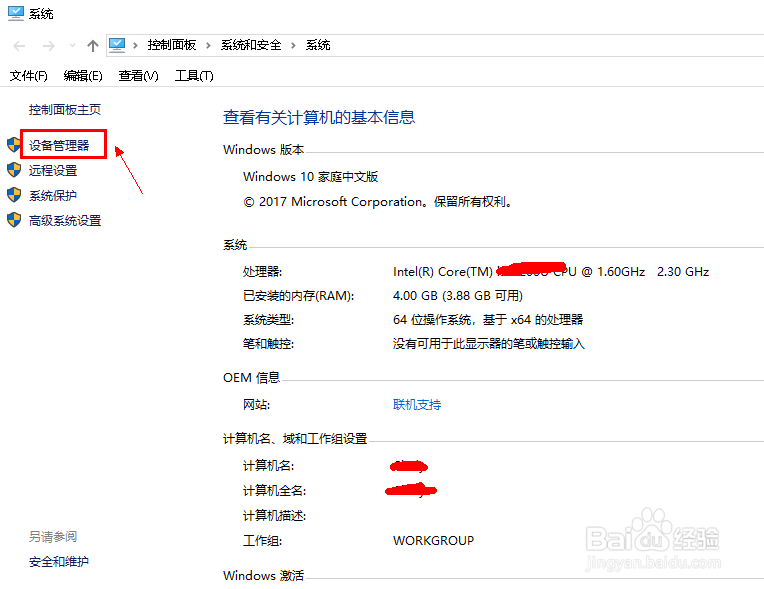Open the 编辑(E) menu
Image resolution: width=764 pixels, height=589 pixels.
(x=83, y=76)
